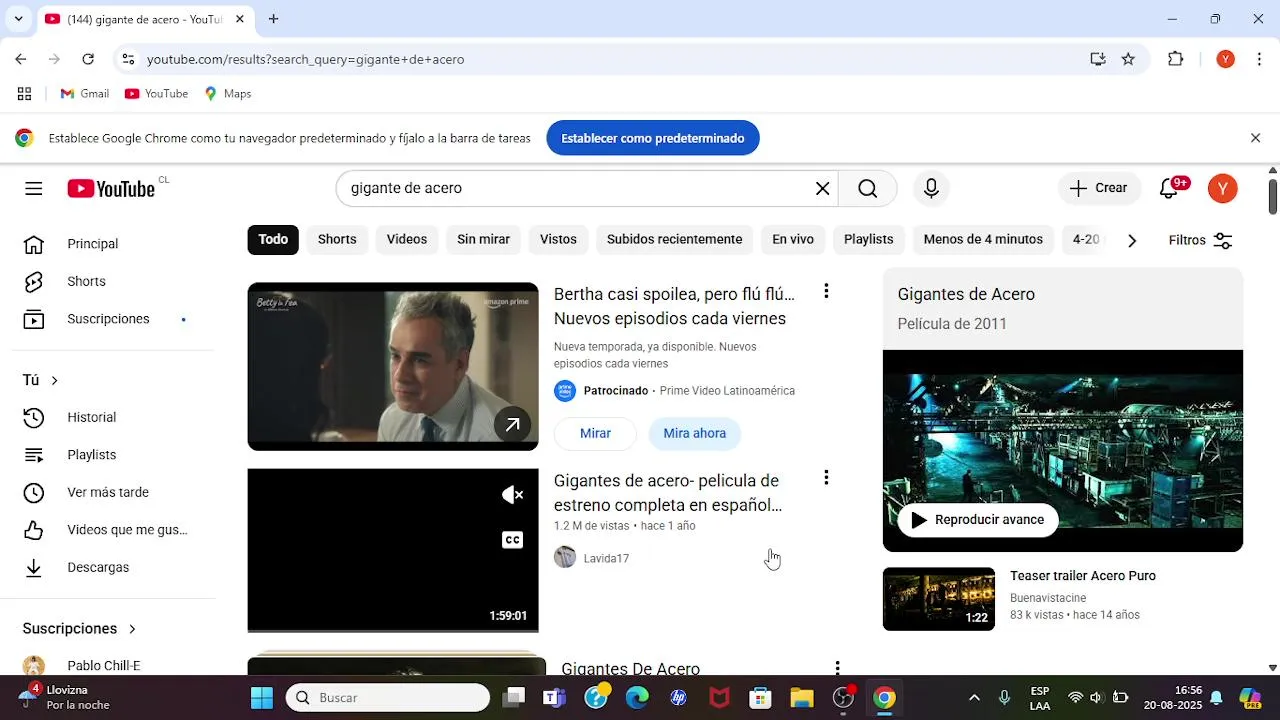Open account avatar menu in YouTube header
Viewport: 1280px width, 720px height.
[x=1223, y=189]
